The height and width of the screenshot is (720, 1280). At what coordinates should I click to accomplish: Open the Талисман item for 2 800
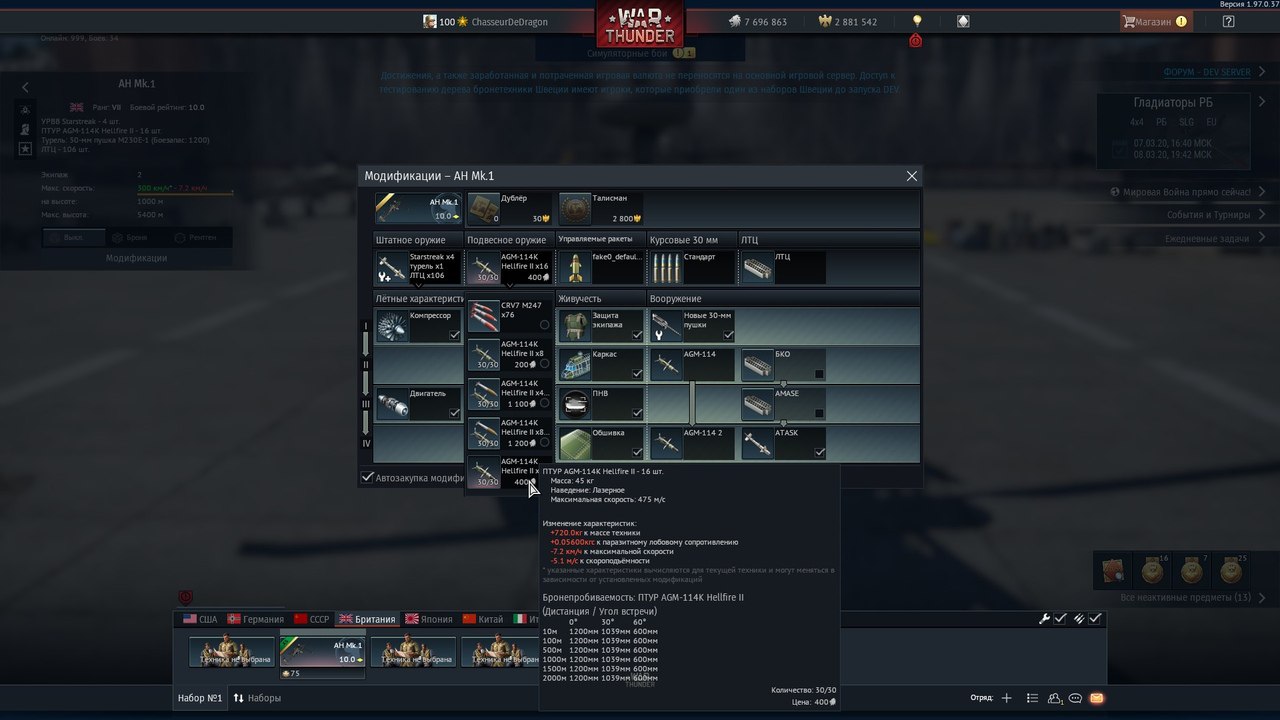tap(601, 209)
